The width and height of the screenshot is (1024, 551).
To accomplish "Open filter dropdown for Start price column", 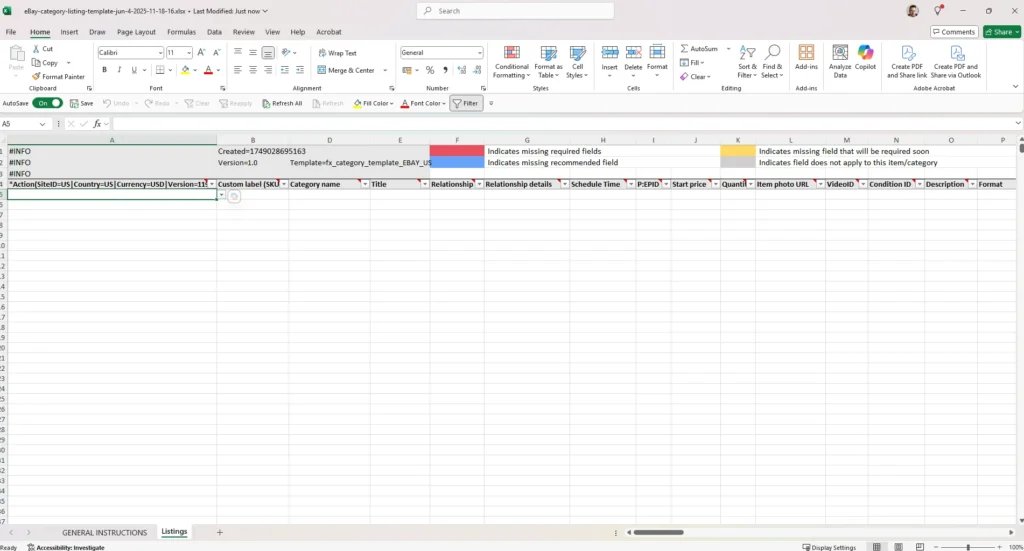I will [716, 184].
